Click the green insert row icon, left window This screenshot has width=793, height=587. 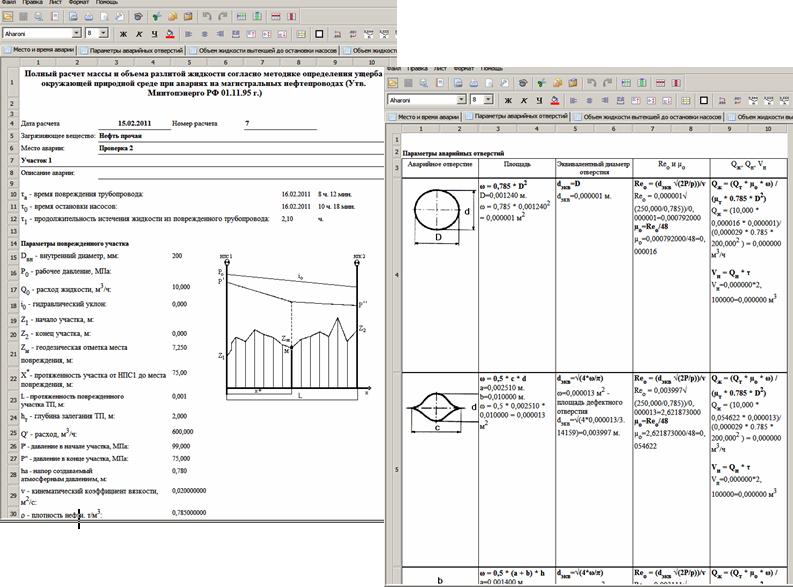coord(241,16)
